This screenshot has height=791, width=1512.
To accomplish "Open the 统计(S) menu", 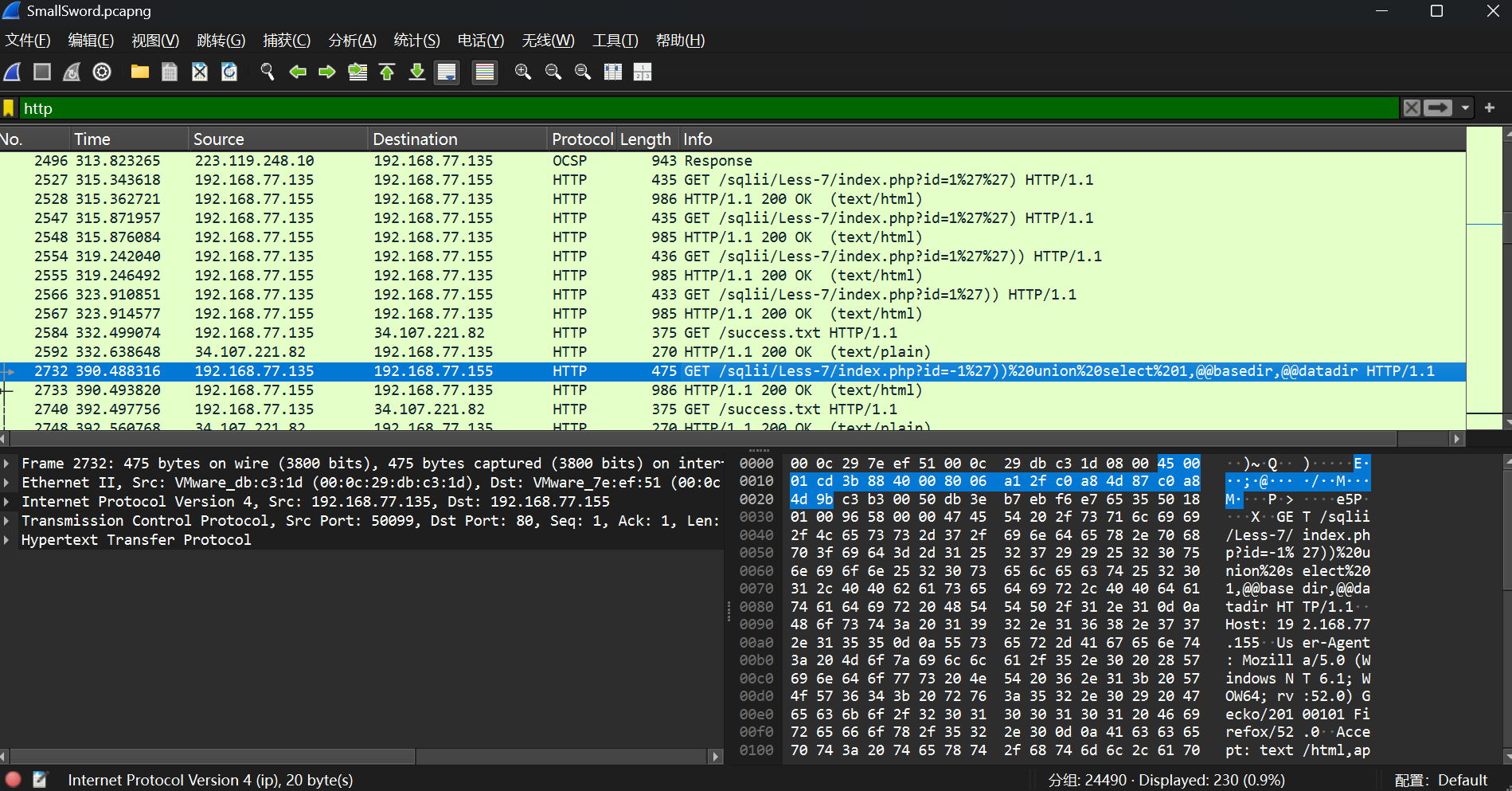I will point(416,41).
